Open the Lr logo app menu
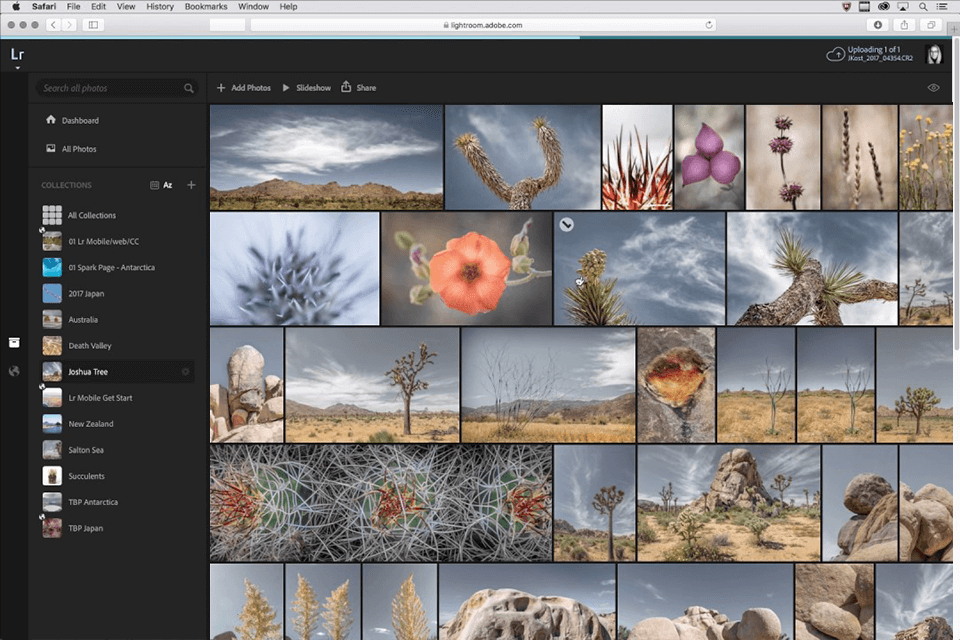The height and width of the screenshot is (640, 960). (x=17, y=56)
